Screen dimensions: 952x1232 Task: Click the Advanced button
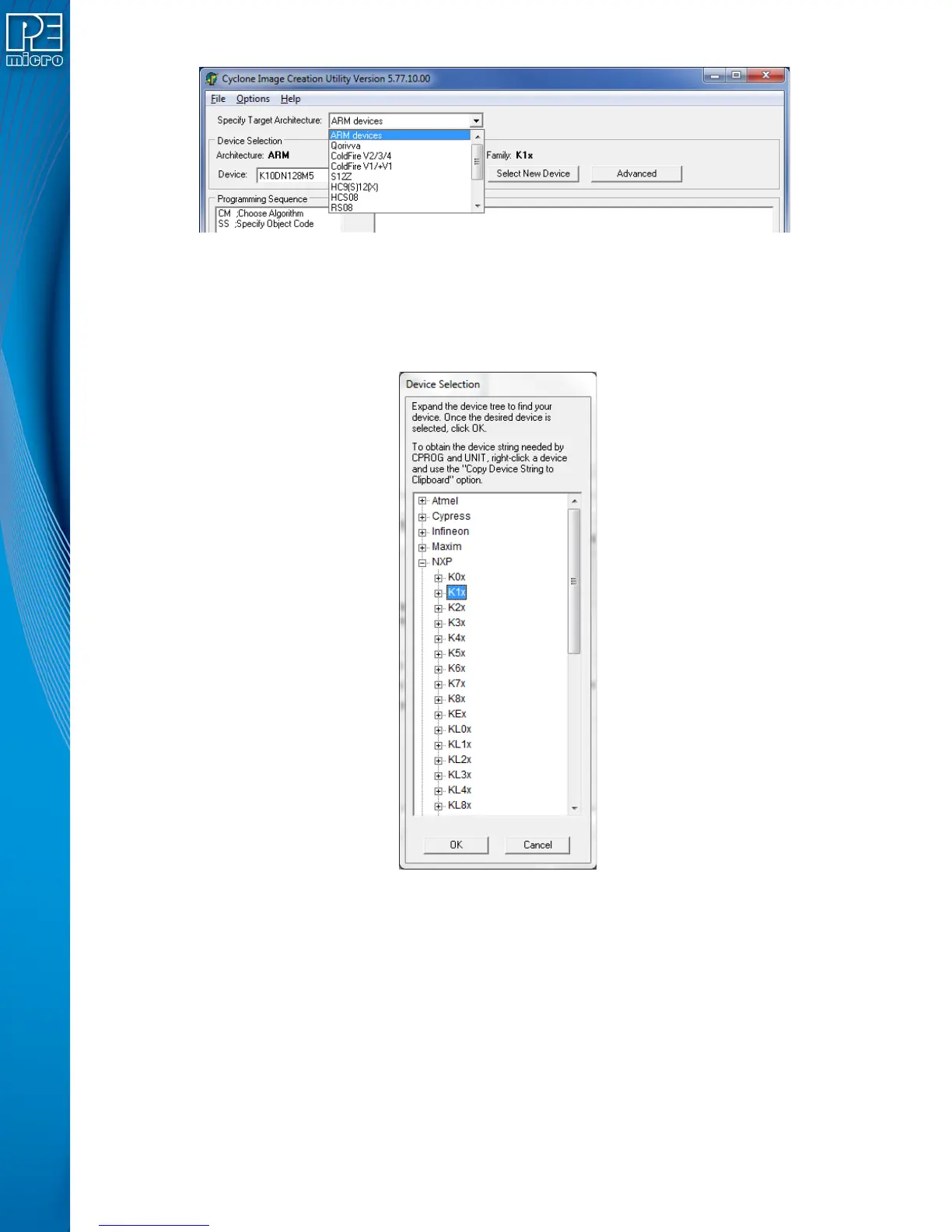tap(636, 173)
